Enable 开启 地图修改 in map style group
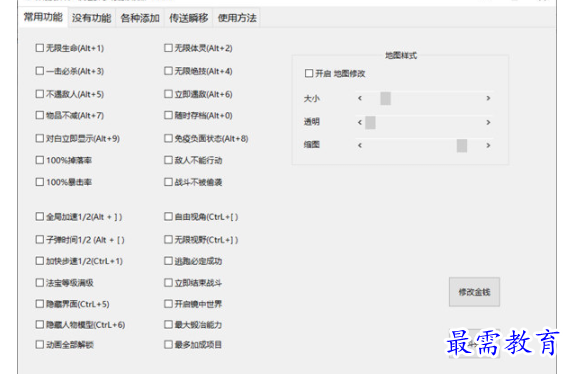The width and height of the screenshot is (568, 374). coord(309,74)
